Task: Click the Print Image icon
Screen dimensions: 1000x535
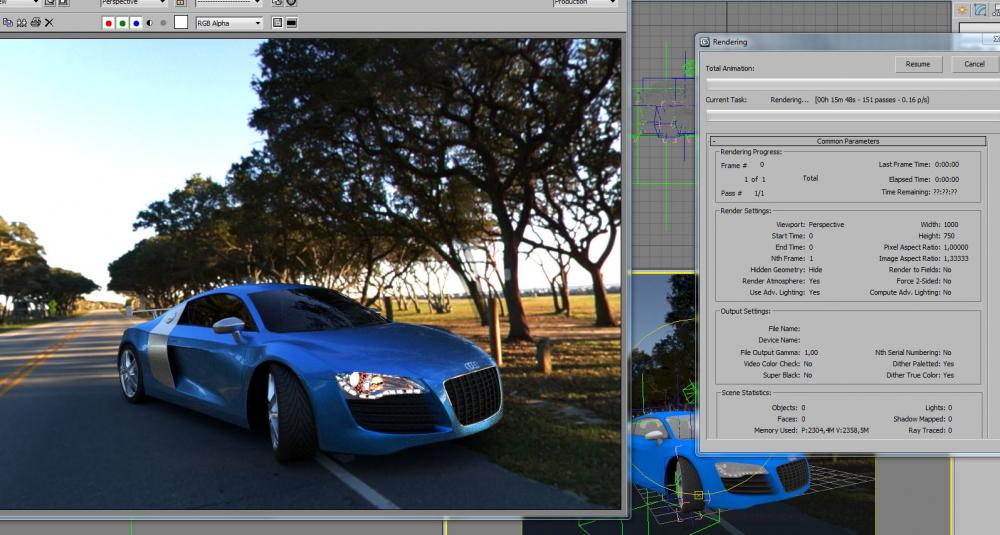Action: tap(36, 23)
